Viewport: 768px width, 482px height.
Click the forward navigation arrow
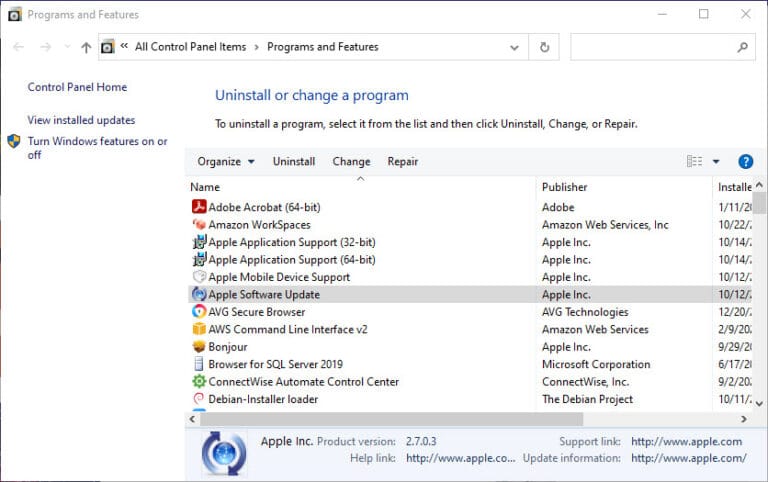[x=46, y=47]
